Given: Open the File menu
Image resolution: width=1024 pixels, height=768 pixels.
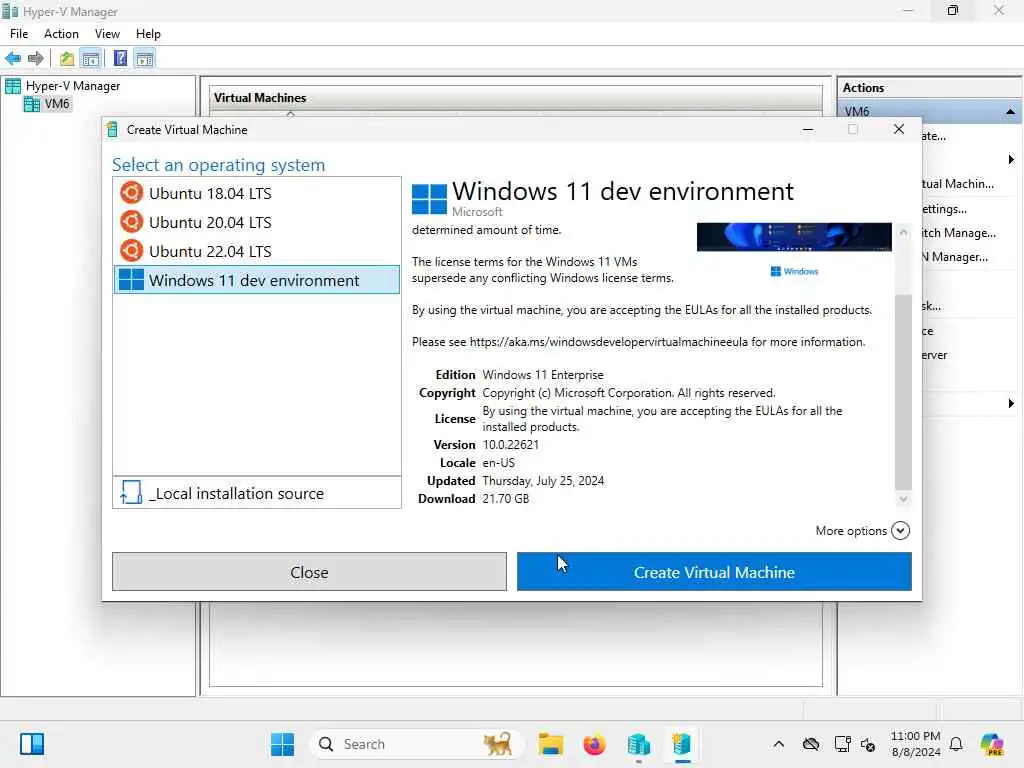Looking at the screenshot, I should [19, 34].
